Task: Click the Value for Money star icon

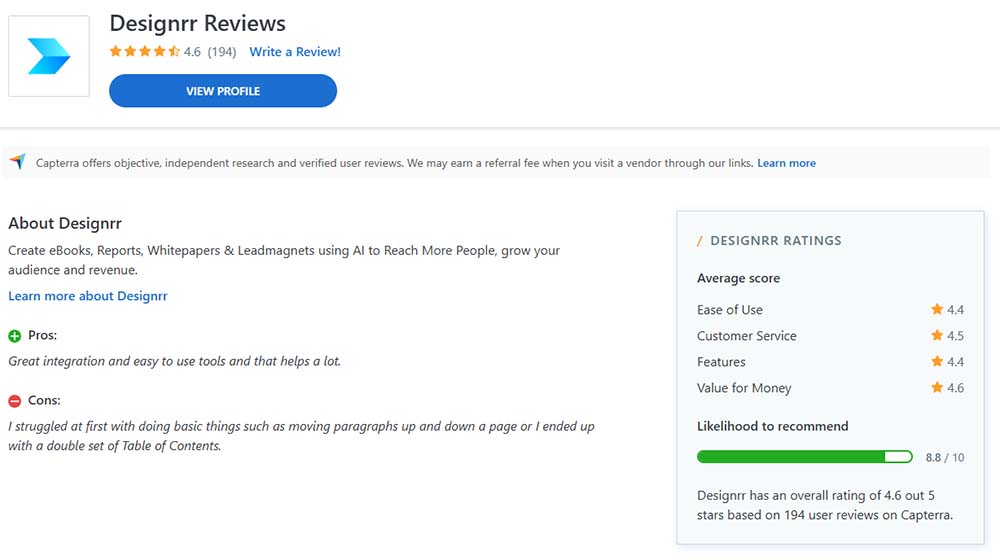Action: pyautogui.click(x=937, y=388)
